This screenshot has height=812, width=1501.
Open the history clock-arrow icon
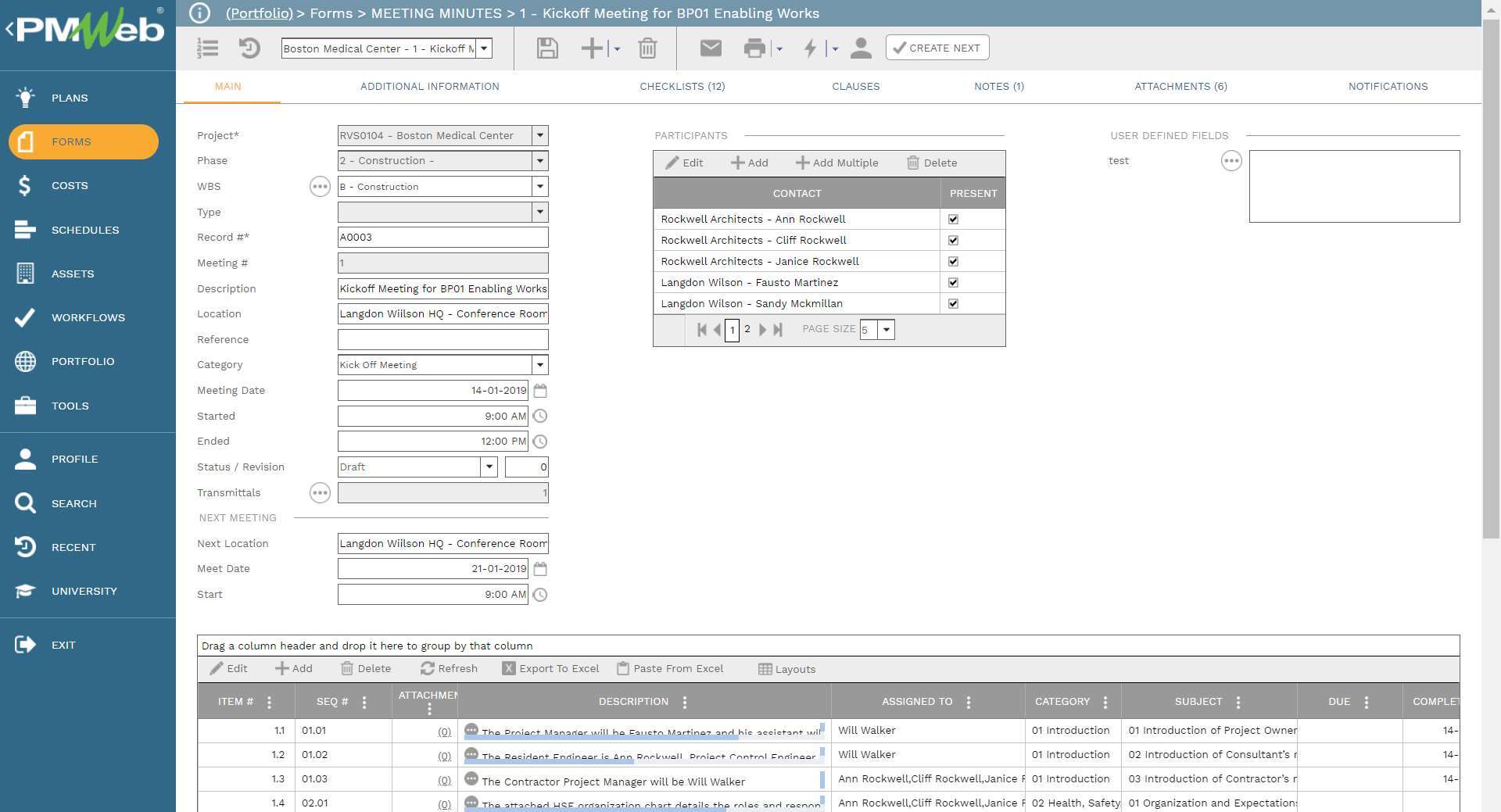tap(249, 48)
